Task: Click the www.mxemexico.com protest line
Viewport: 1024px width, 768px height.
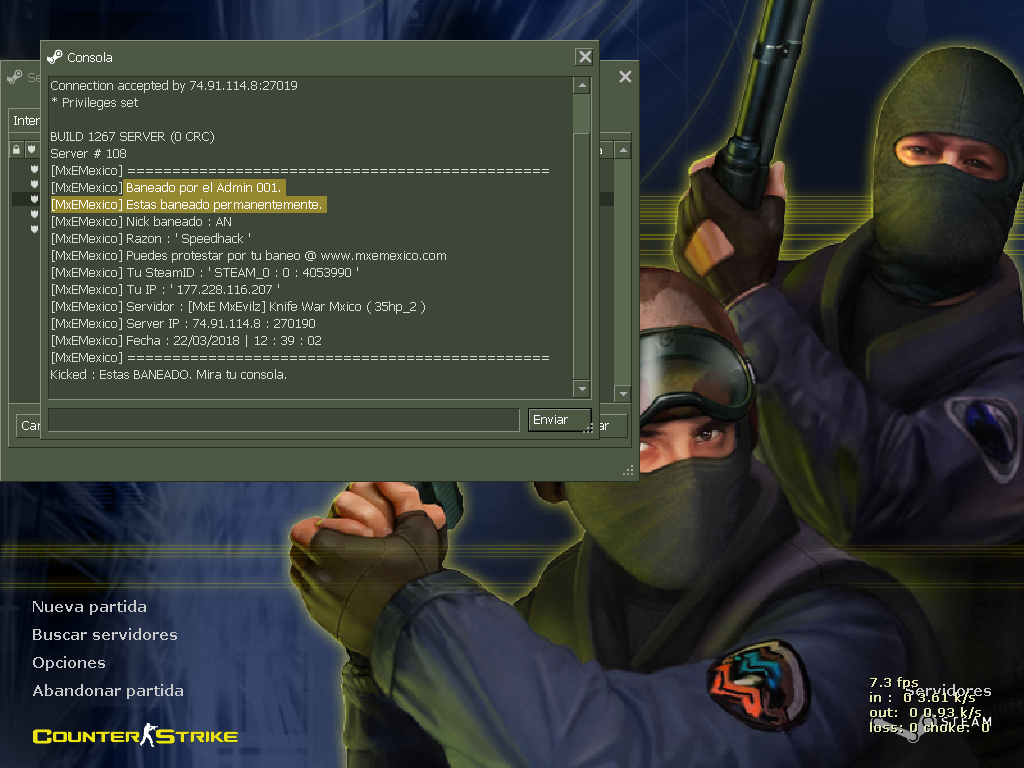Action: (x=249, y=255)
